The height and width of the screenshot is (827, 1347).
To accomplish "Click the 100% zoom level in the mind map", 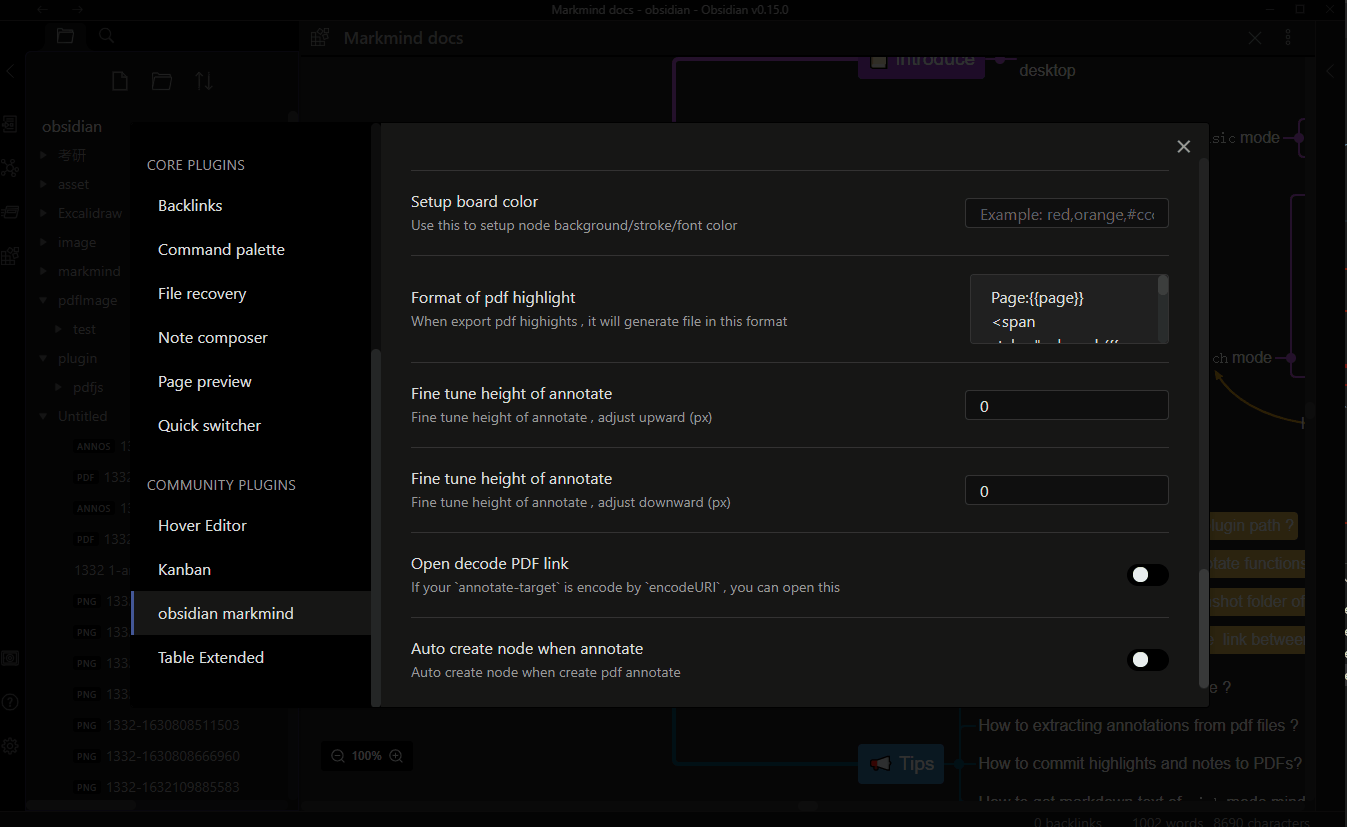I will (367, 756).
